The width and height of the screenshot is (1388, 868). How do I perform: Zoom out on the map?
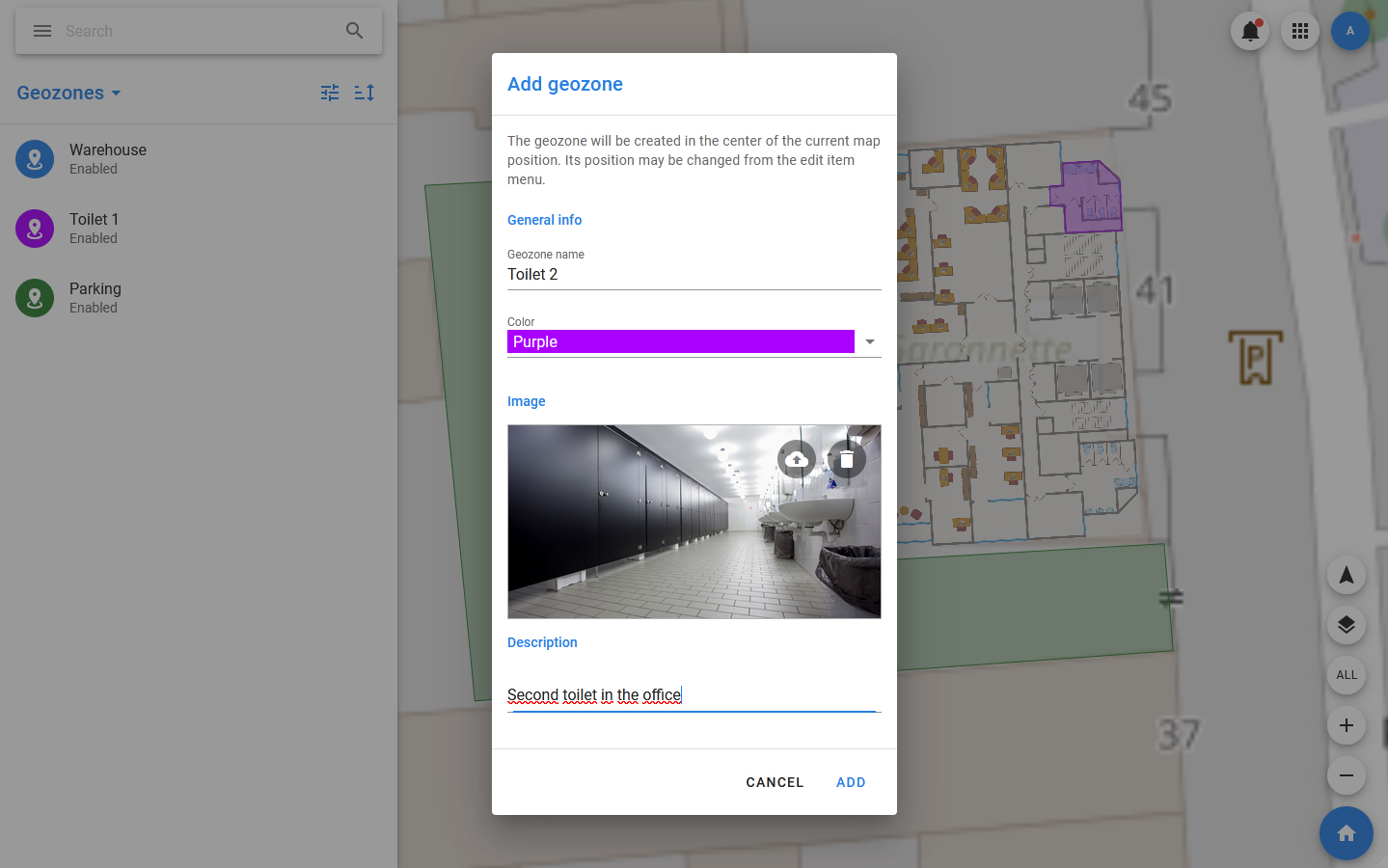[1346, 775]
